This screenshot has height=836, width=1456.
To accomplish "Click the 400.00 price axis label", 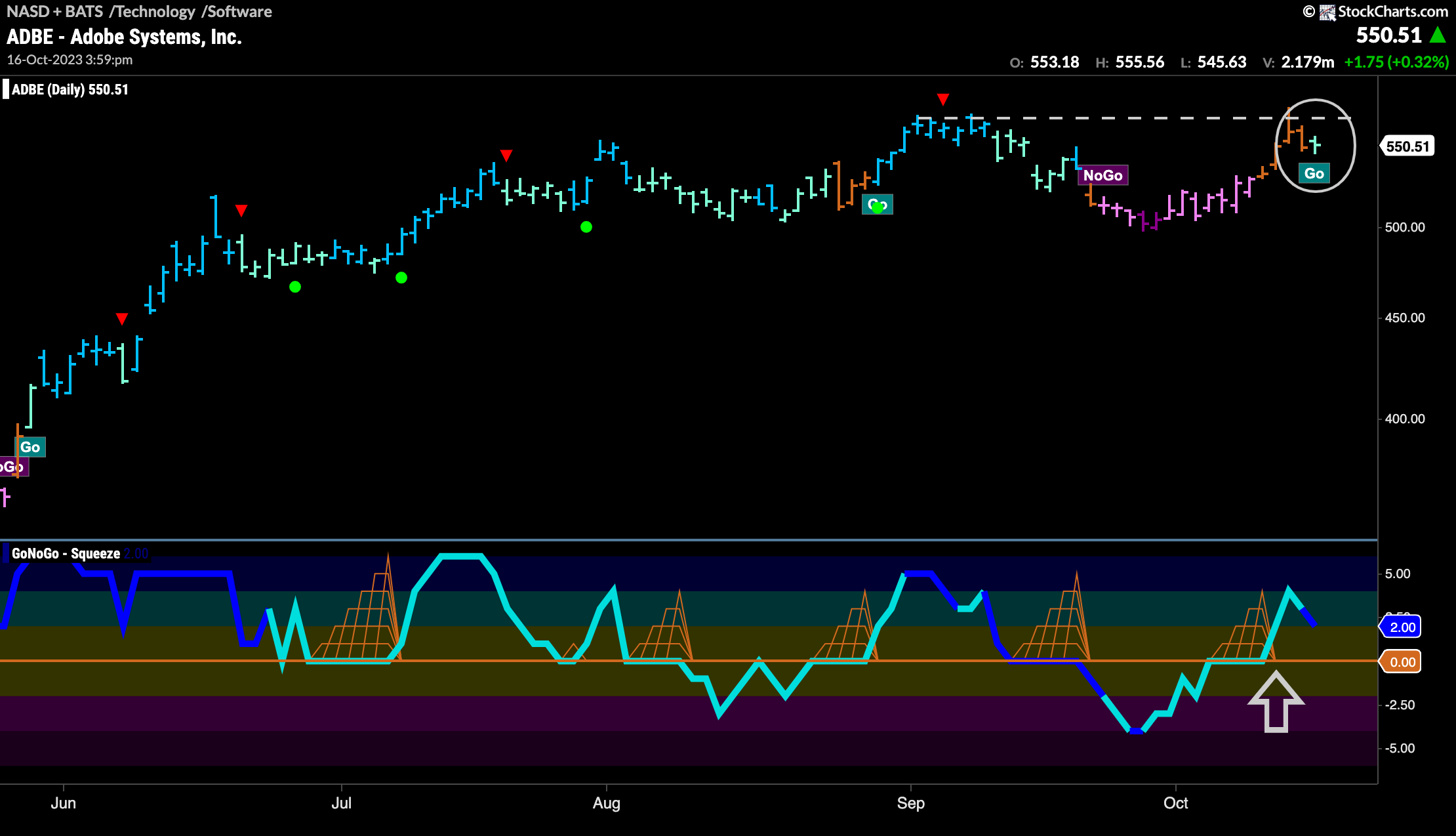I will (x=1404, y=419).
